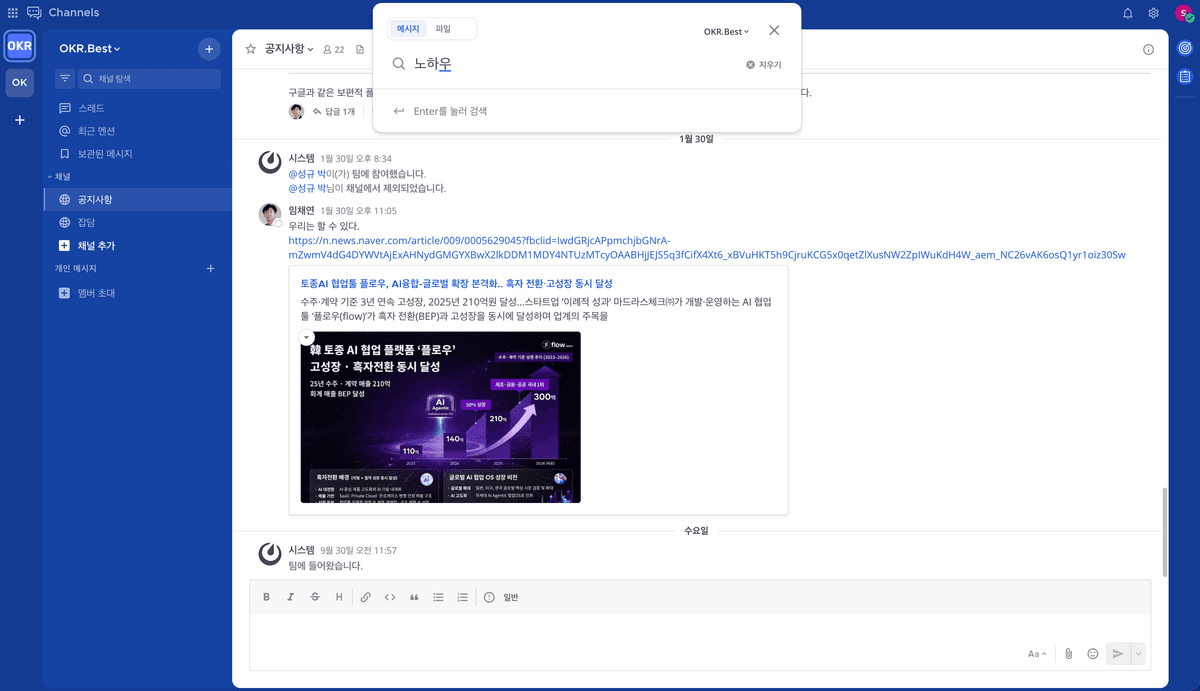Insert inline code formatting
The width and height of the screenshot is (1200, 691).
click(390, 597)
